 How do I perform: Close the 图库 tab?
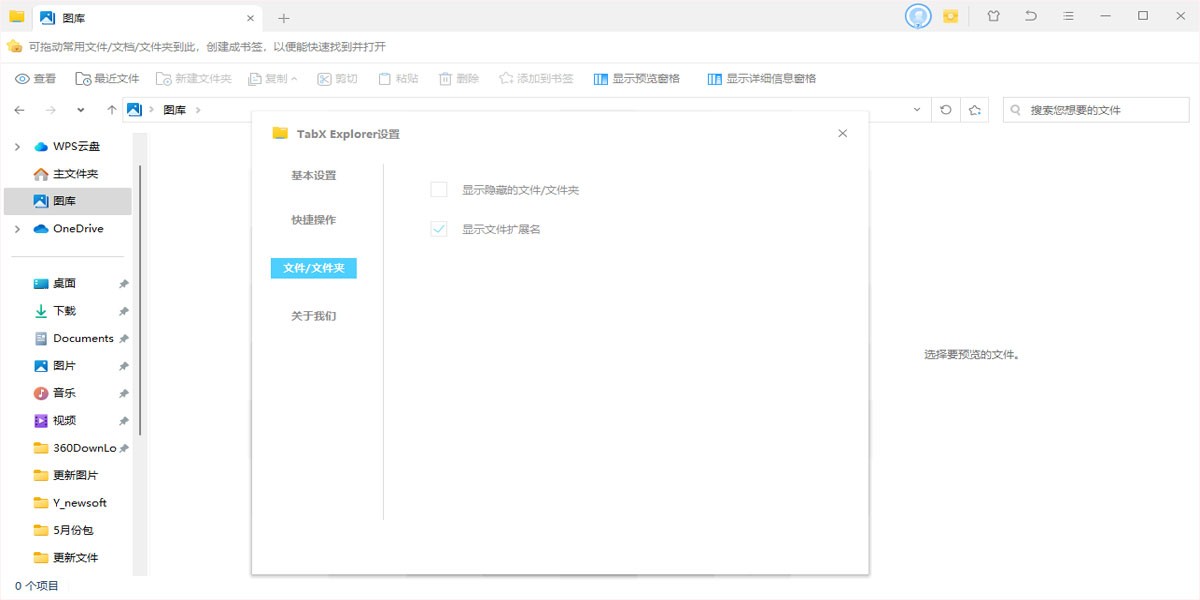coord(250,18)
